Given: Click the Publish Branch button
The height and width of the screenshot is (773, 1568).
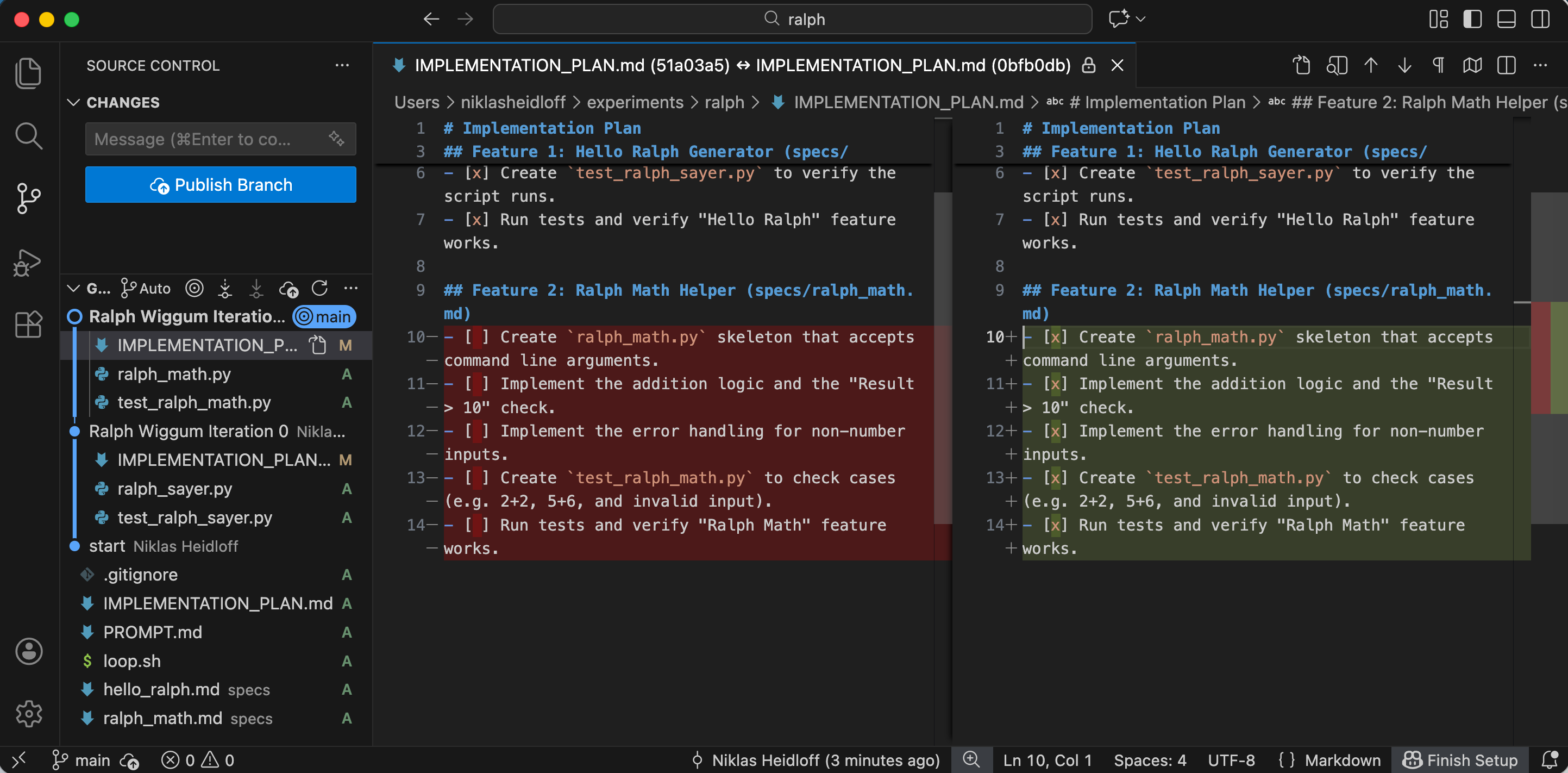Looking at the screenshot, I should click(221, 185).
